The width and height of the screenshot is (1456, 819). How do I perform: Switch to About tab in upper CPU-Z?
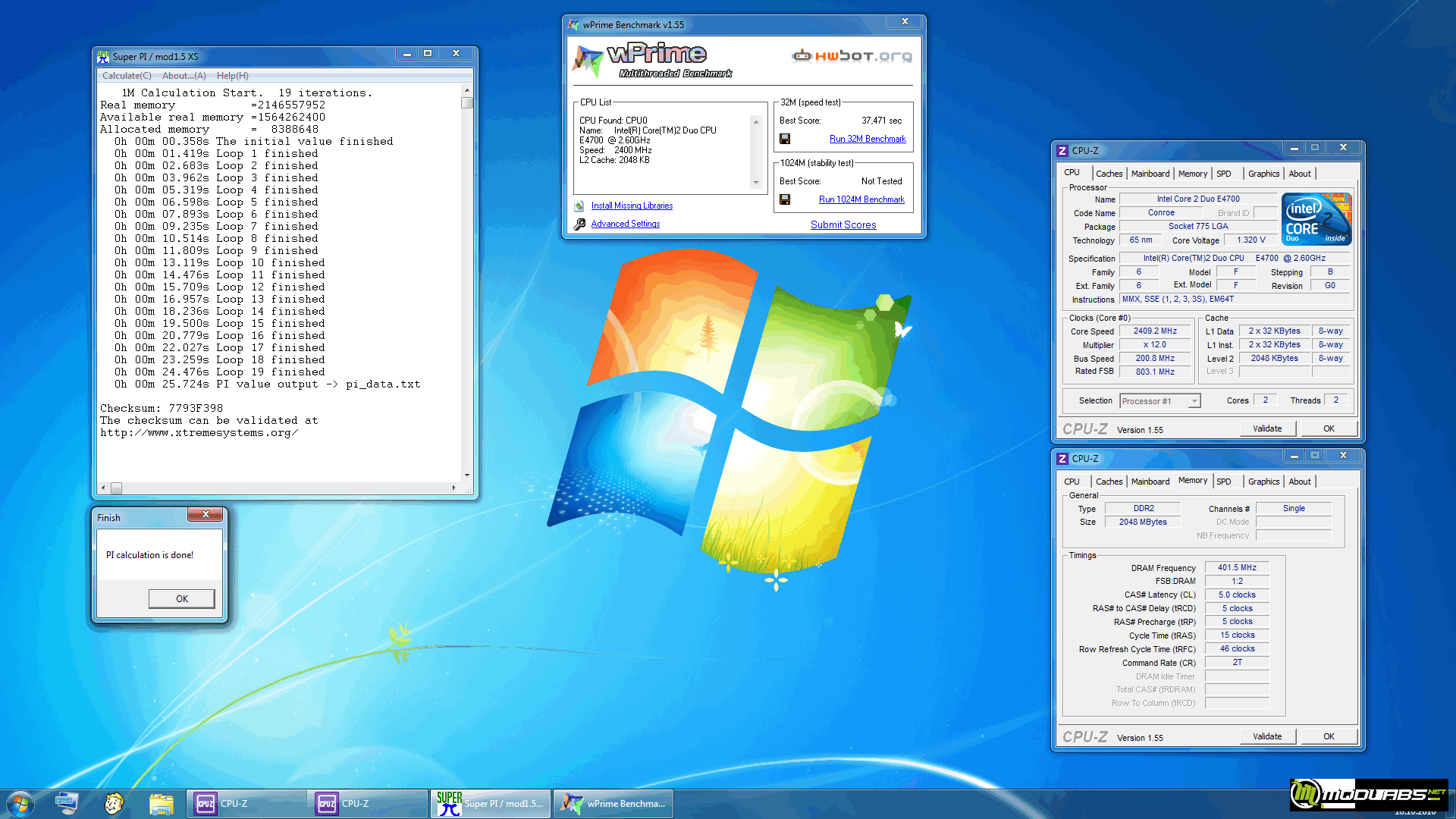pos(1299,174)
